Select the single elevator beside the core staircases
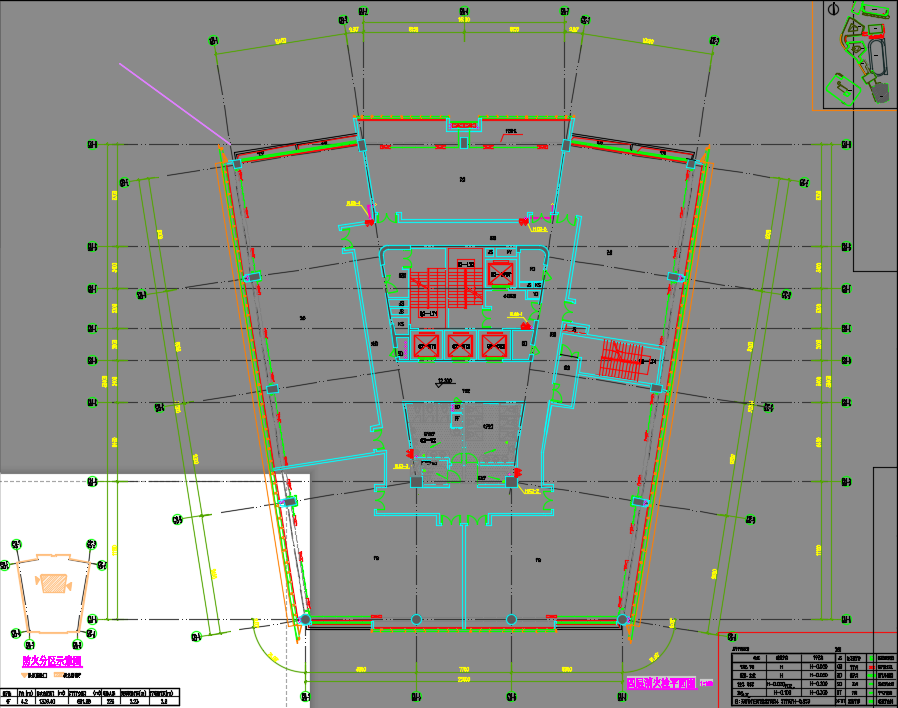898x708 pixels. (x=500, y=274)
